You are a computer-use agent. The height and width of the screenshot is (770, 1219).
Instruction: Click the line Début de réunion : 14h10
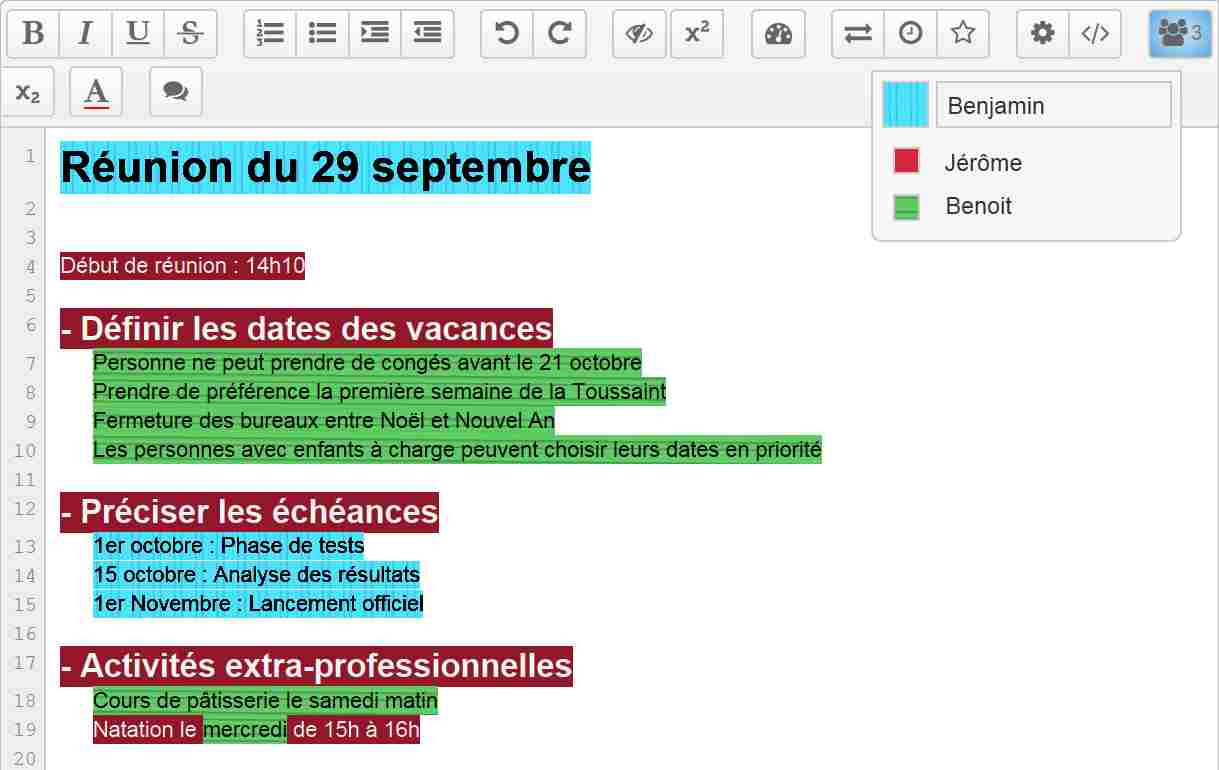point(182,266)
